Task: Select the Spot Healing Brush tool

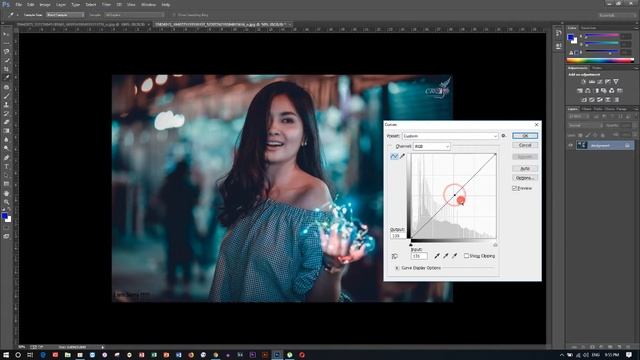Action: tap(6, 87)
